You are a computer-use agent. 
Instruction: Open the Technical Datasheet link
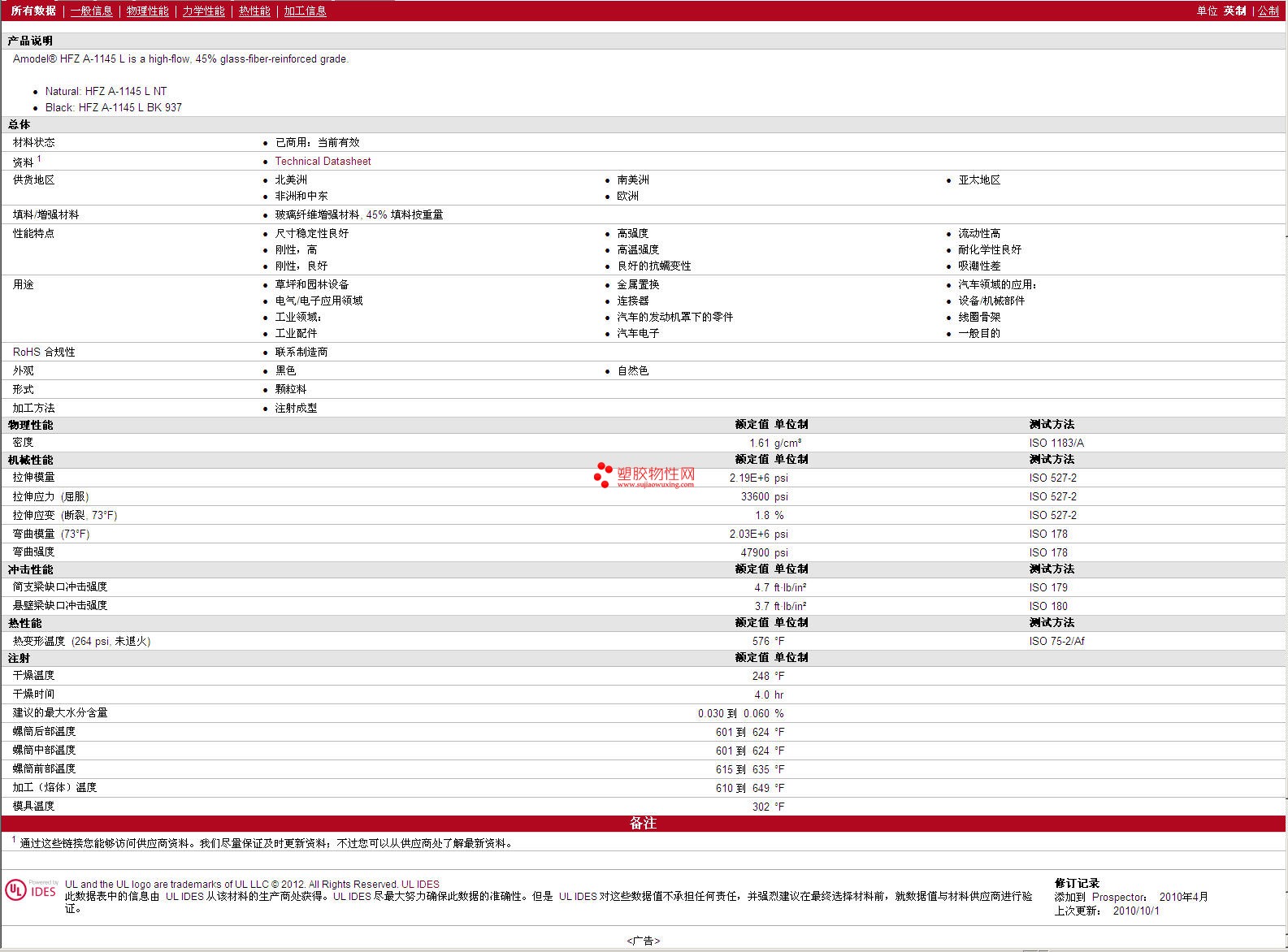323,161
